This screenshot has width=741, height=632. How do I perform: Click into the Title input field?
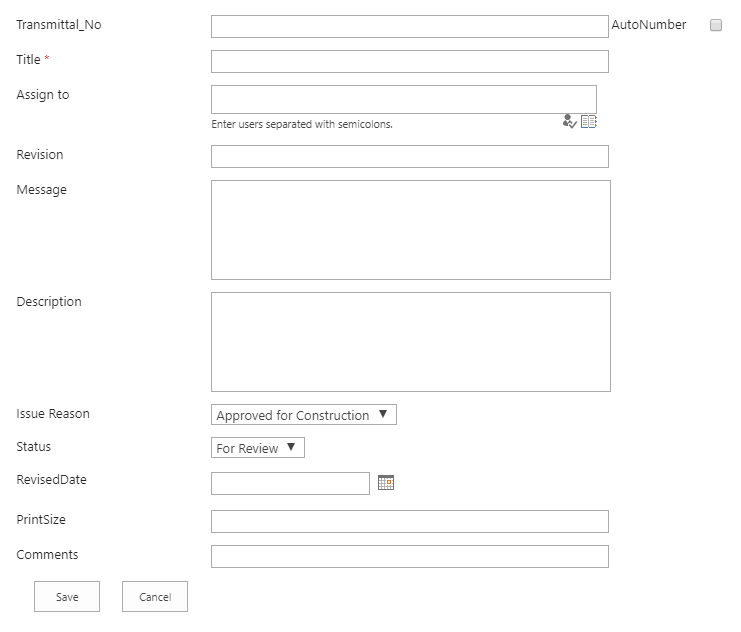(x=410, y=61)
